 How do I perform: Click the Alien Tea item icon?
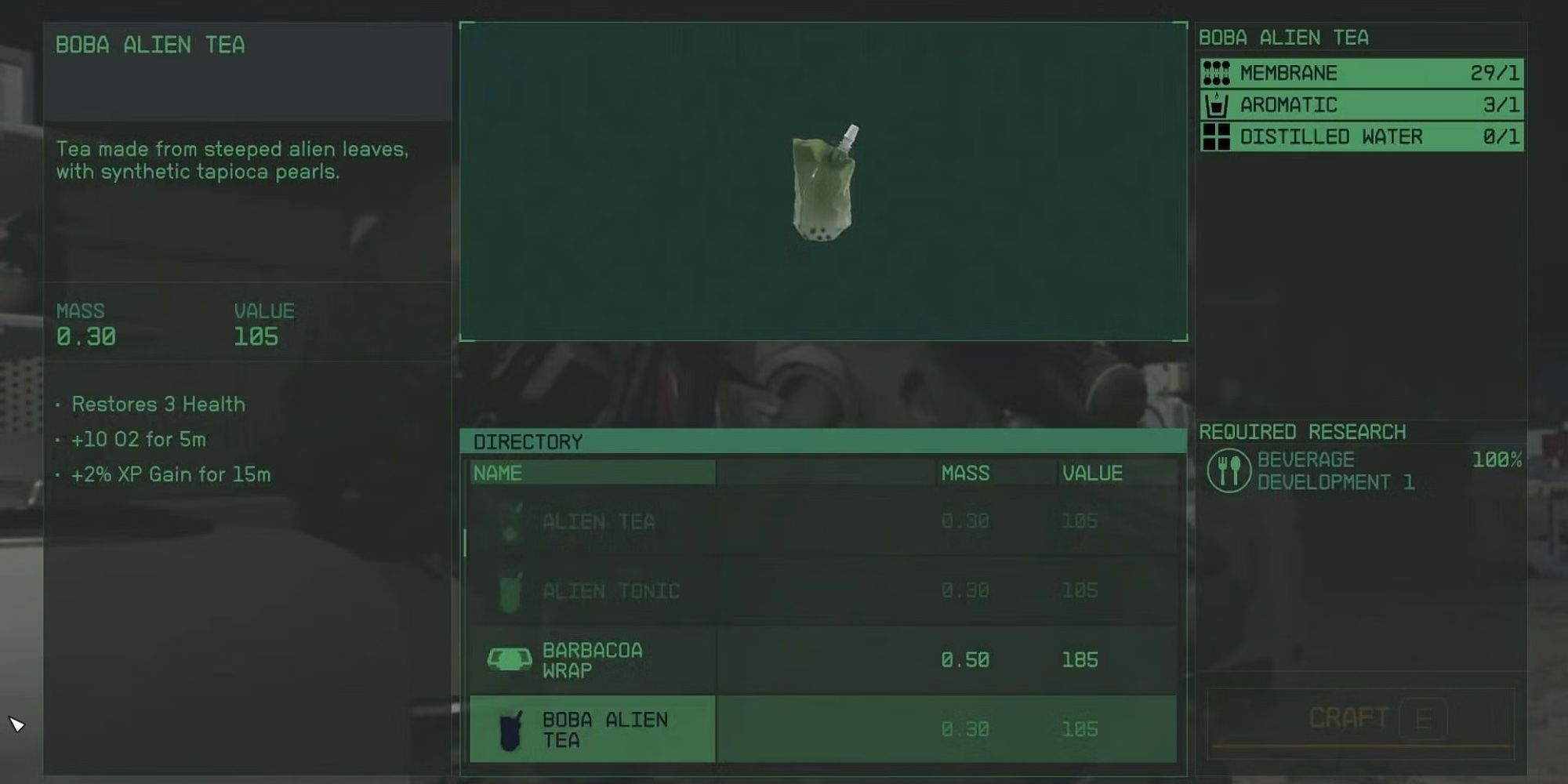[510, 522]
